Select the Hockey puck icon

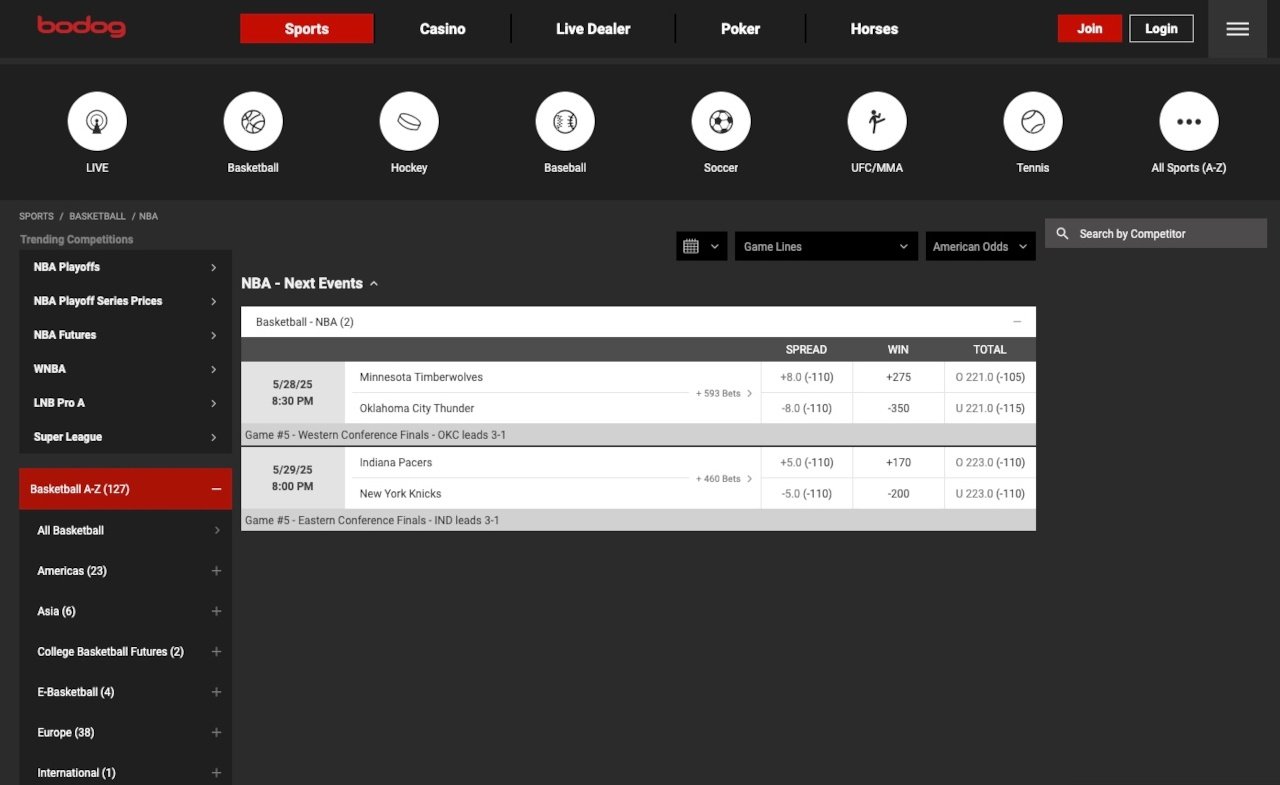409,121
